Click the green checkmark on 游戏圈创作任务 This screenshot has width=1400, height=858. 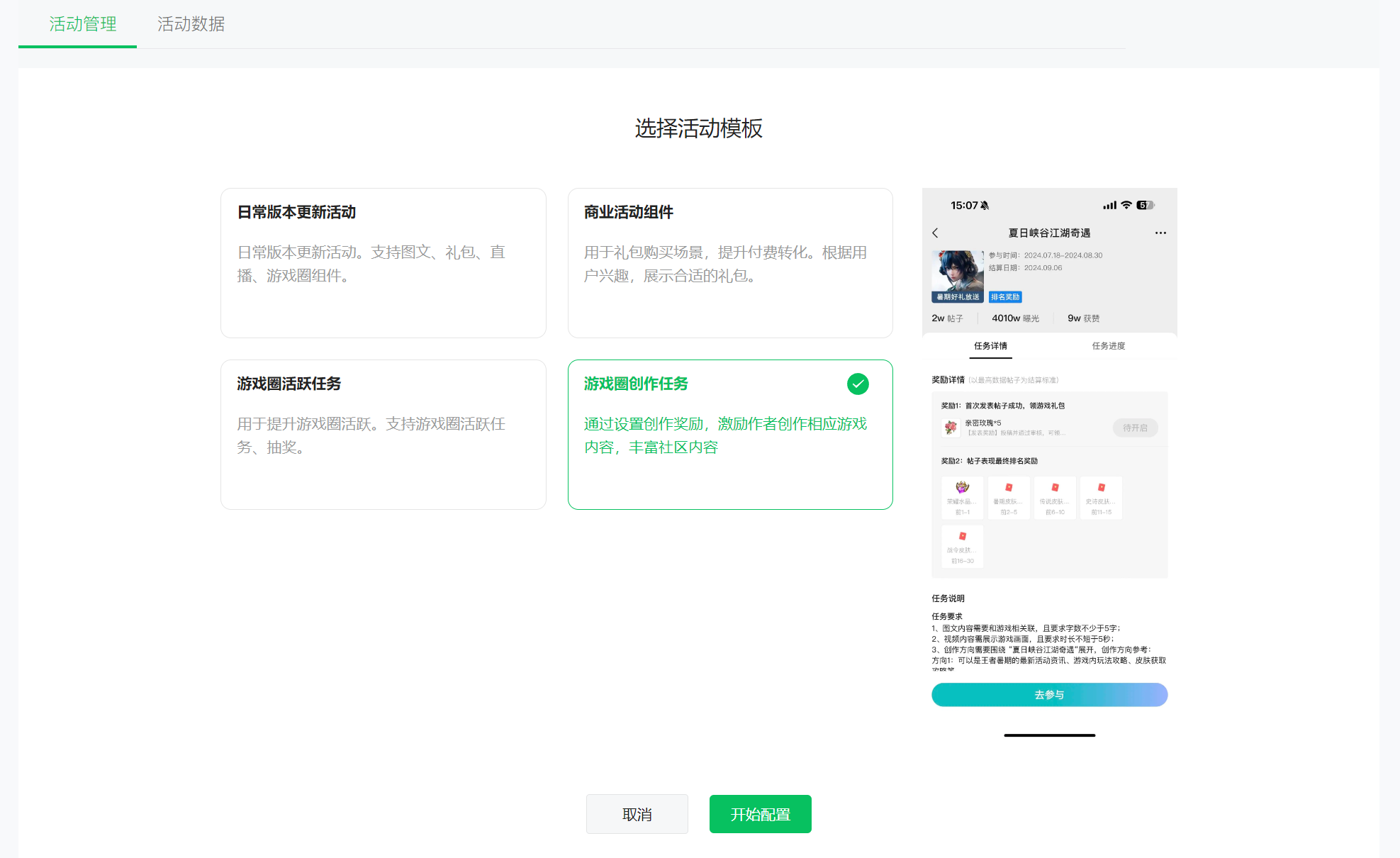pyautogui.click(x=858, y=384)
